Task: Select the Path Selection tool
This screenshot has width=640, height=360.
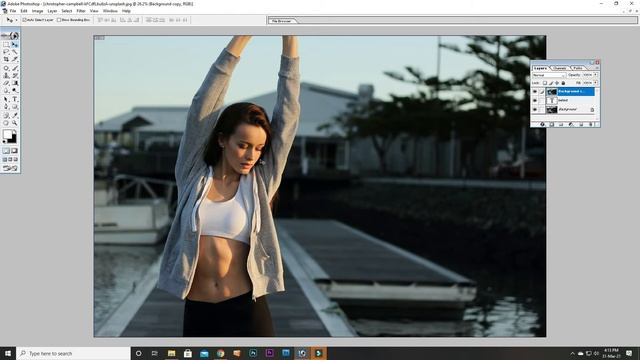Action: coord(6,99)
